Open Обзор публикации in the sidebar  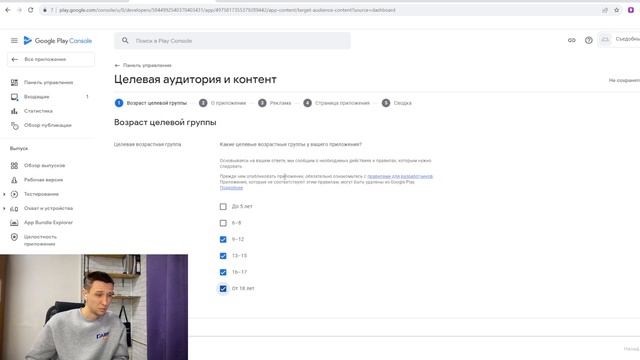[x=47, y=125]
